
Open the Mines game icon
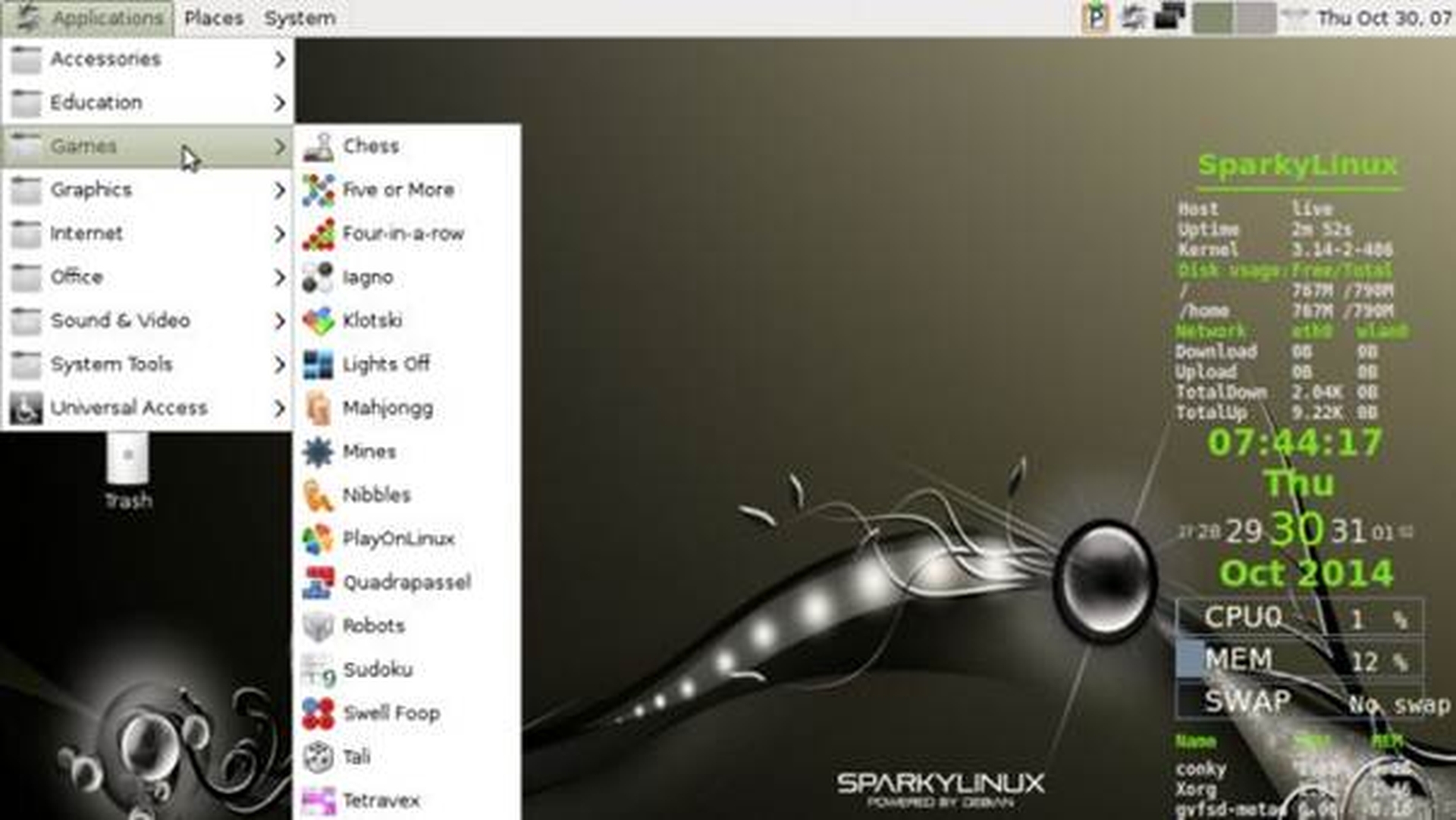tap(318, 451)
